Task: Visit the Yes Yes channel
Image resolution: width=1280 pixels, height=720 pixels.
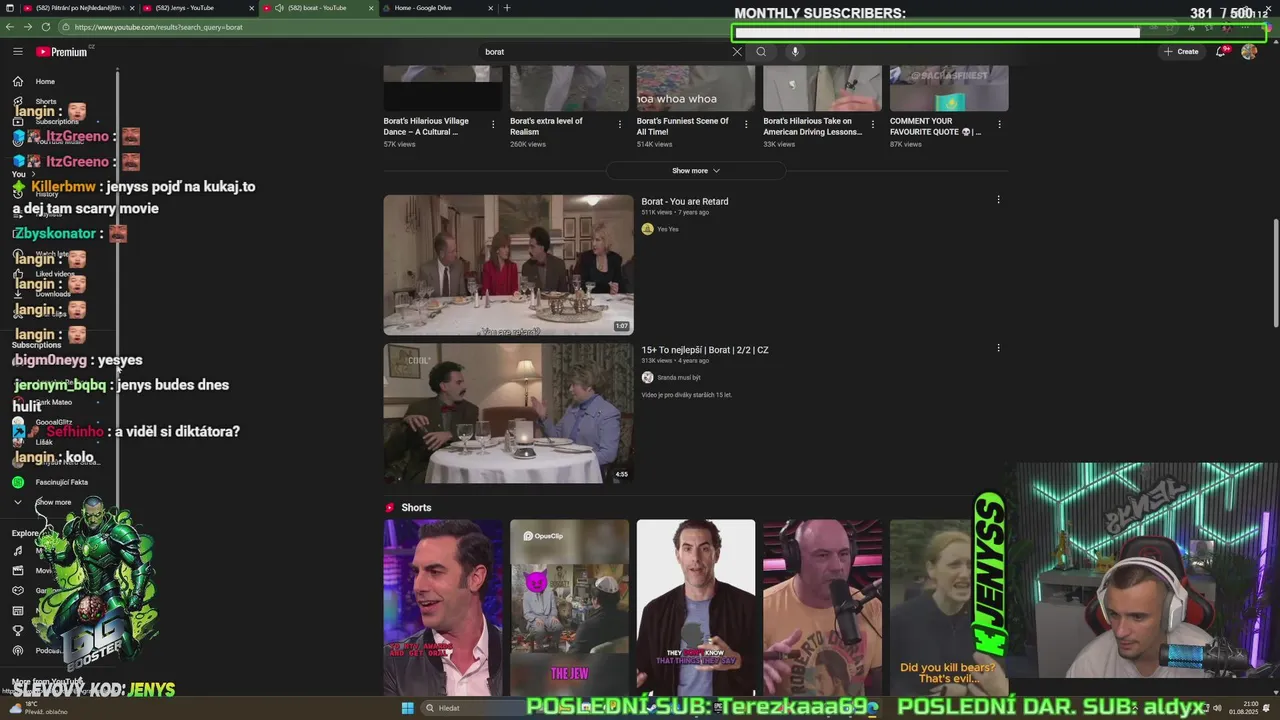Action: [667, 229]
